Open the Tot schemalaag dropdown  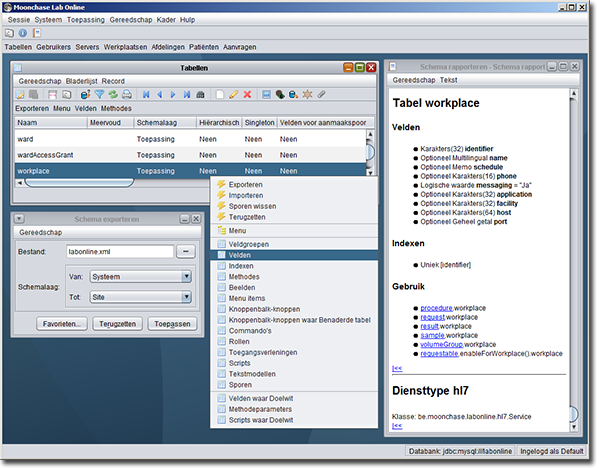[186, 297]
